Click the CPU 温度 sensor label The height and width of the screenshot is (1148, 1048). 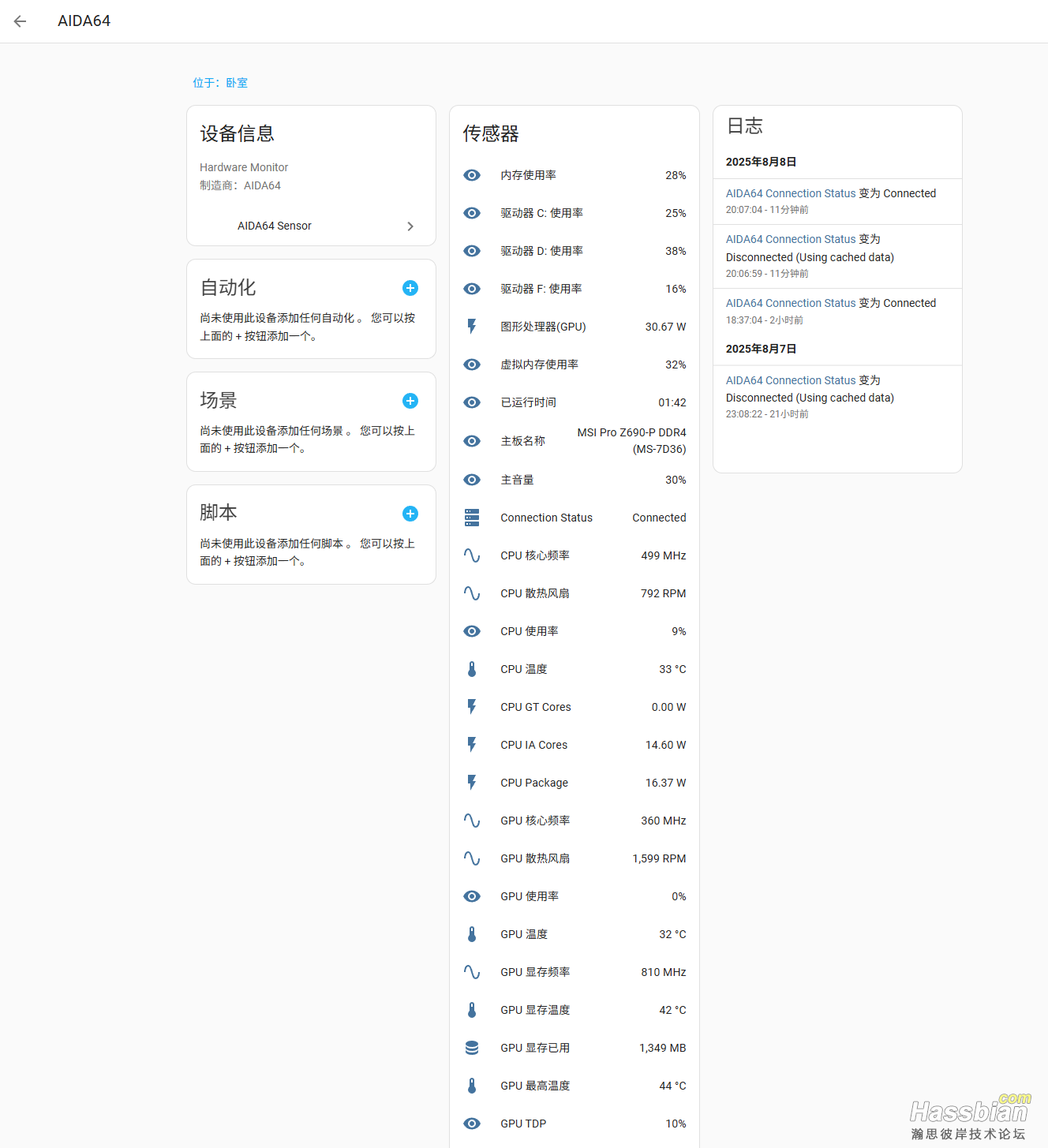tap(524, 669)
